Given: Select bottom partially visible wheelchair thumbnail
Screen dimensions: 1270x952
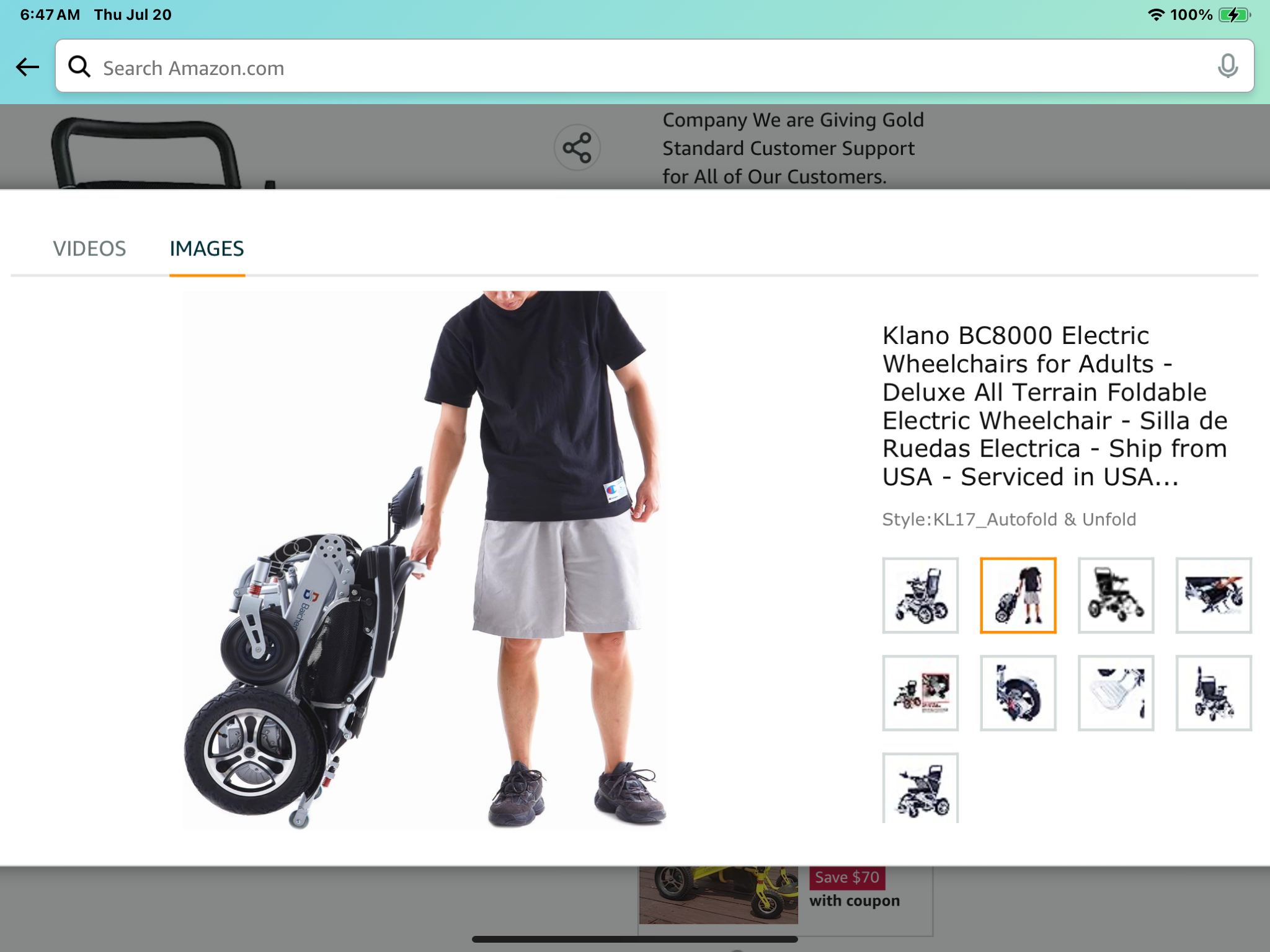Looking at the screenshot, I should [x=920, y=788].
